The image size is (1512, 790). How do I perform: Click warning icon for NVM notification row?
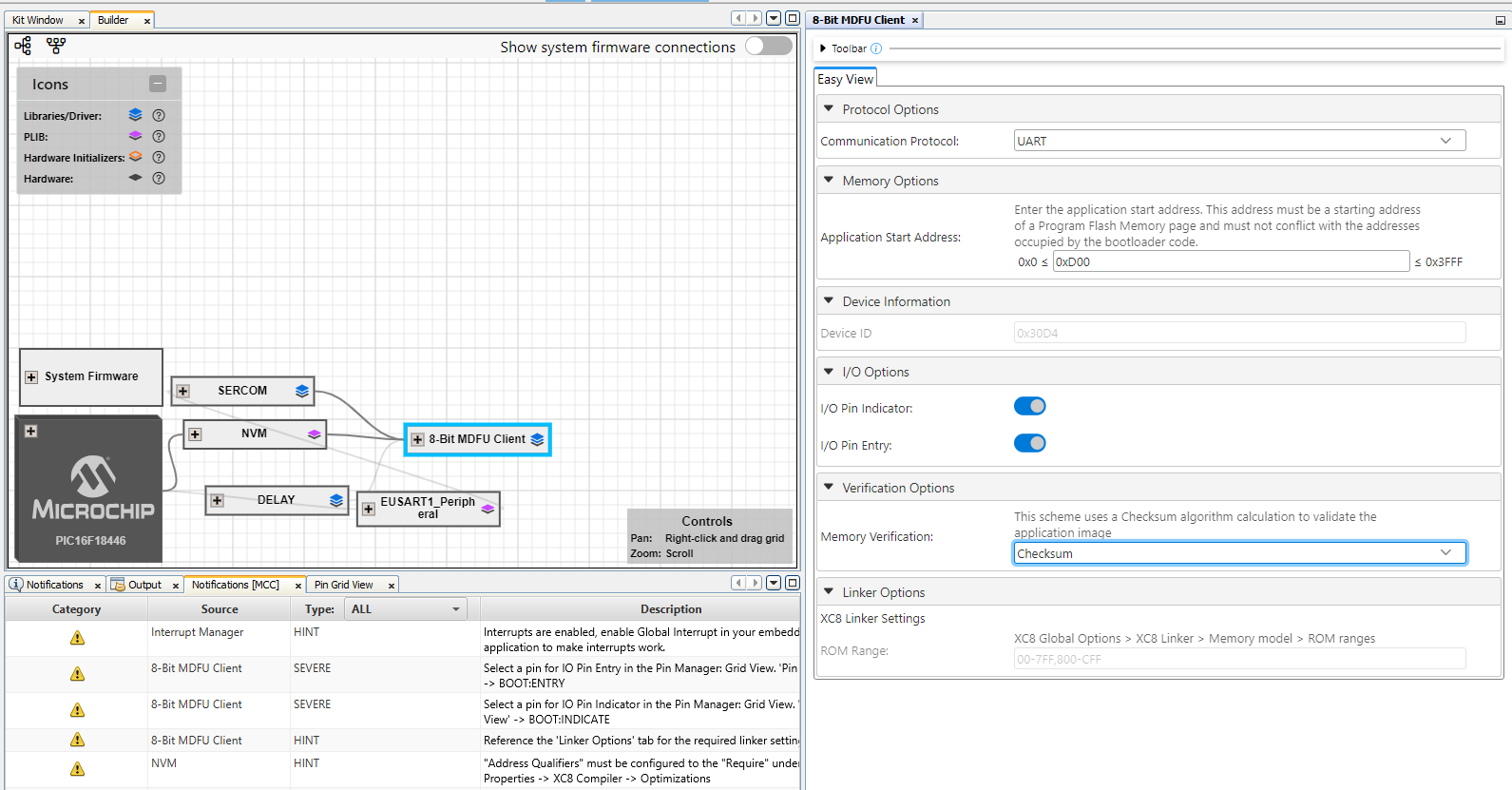click(77, 769)
